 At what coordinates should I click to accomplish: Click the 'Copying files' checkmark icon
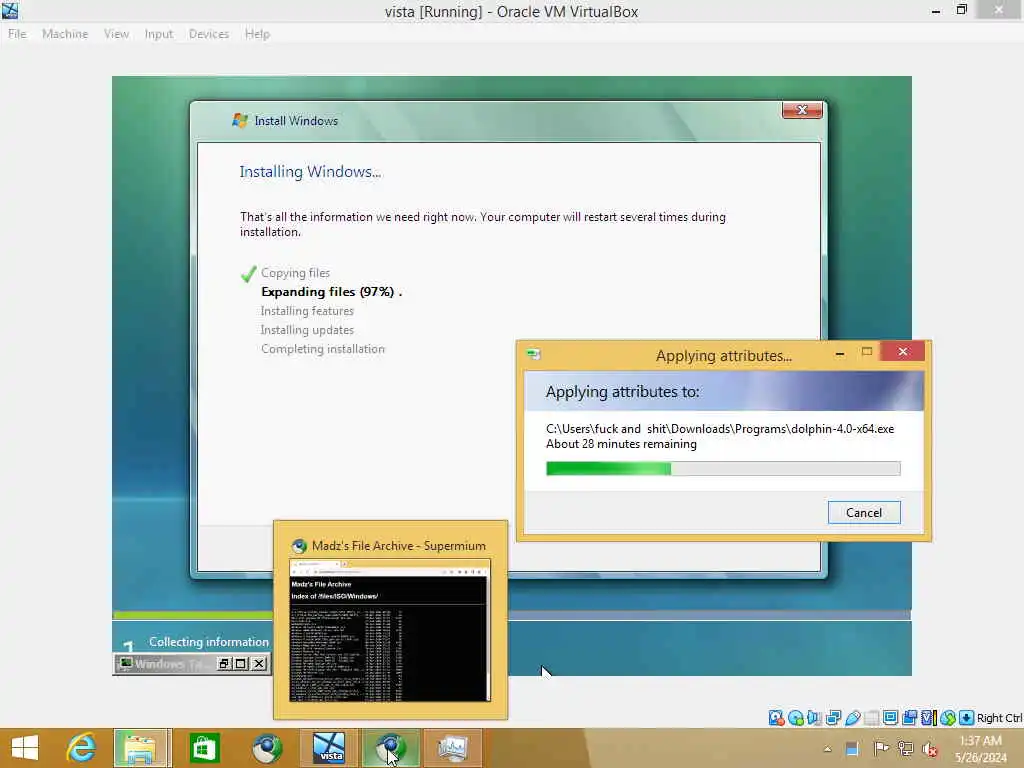tap(248, 274)
